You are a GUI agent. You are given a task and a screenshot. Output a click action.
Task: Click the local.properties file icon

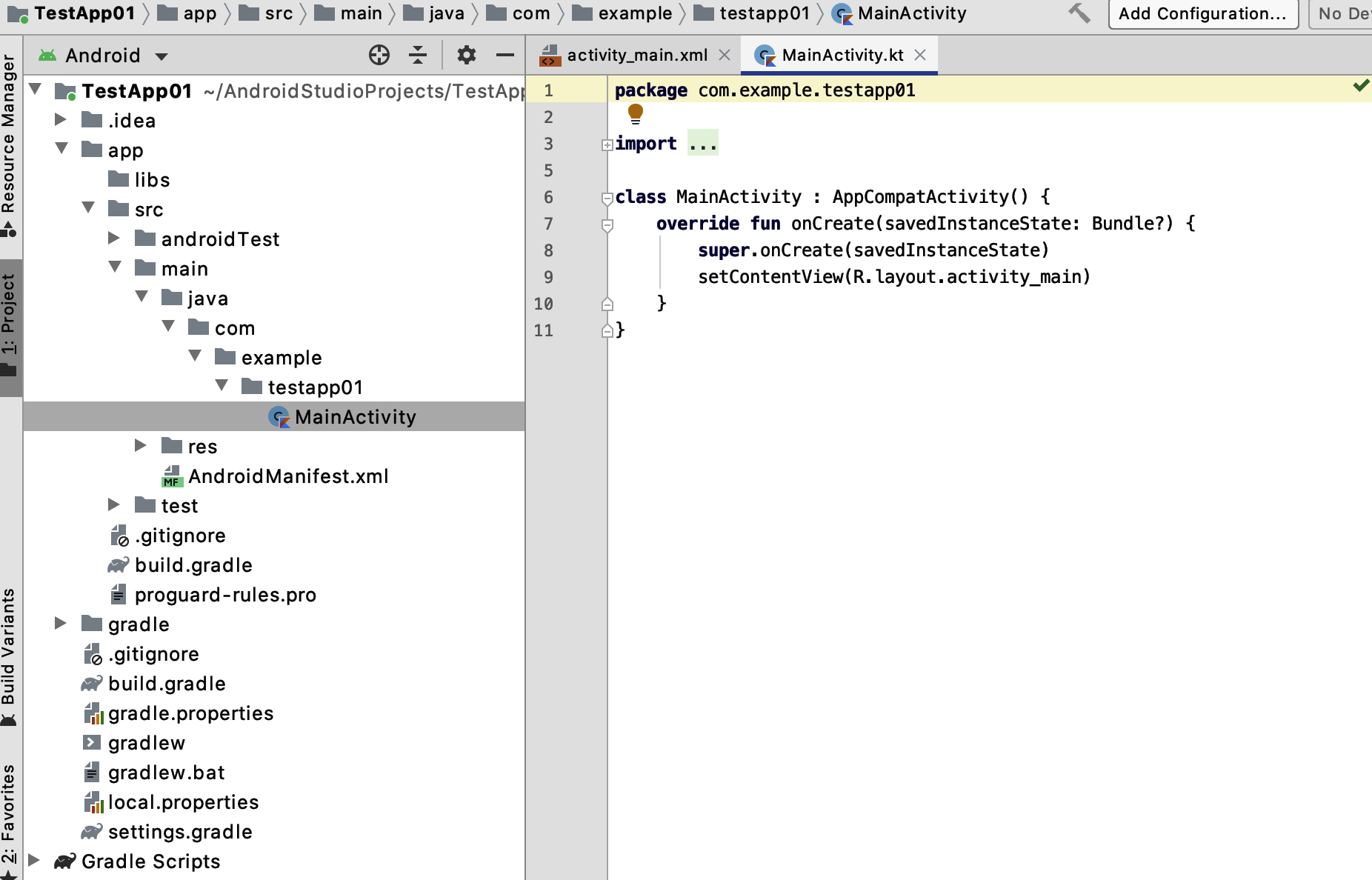point(93,802)
